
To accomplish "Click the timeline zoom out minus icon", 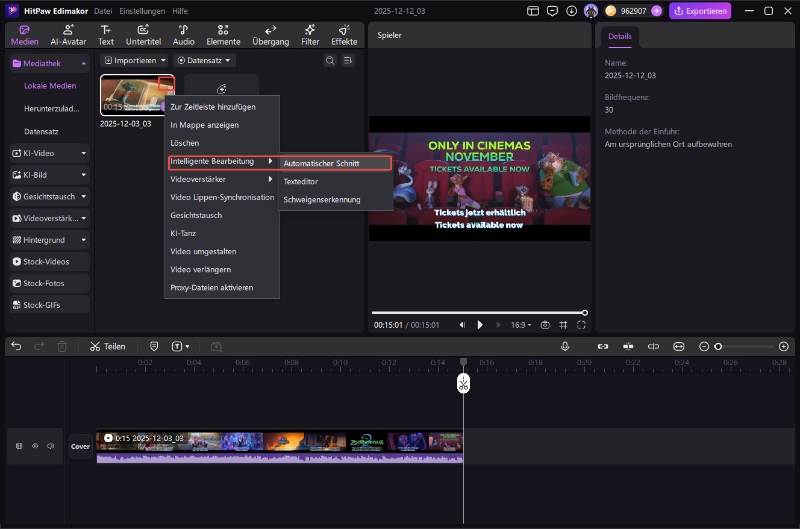I will 704,346.
